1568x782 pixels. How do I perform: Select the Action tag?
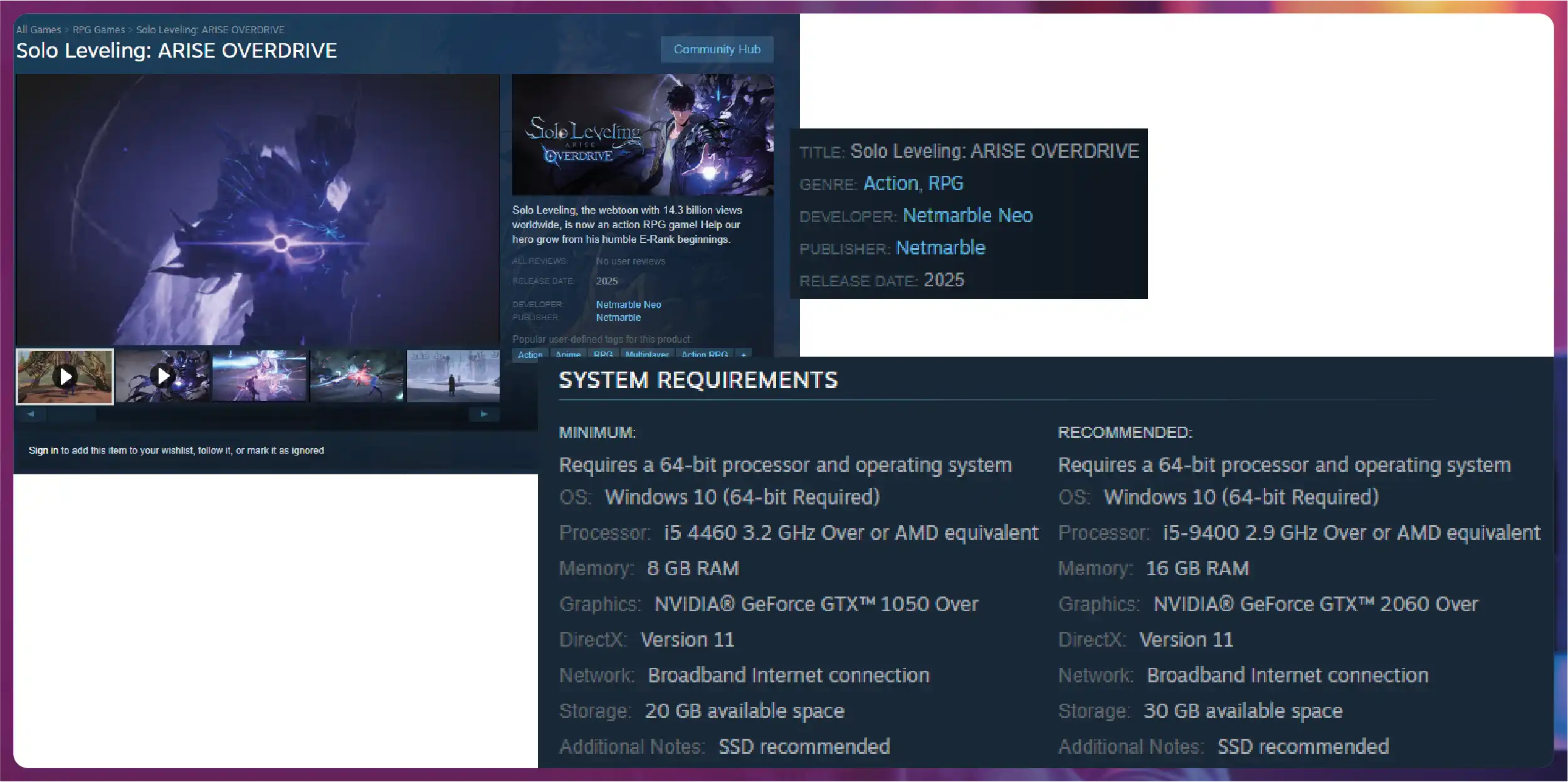pos(530,354)
